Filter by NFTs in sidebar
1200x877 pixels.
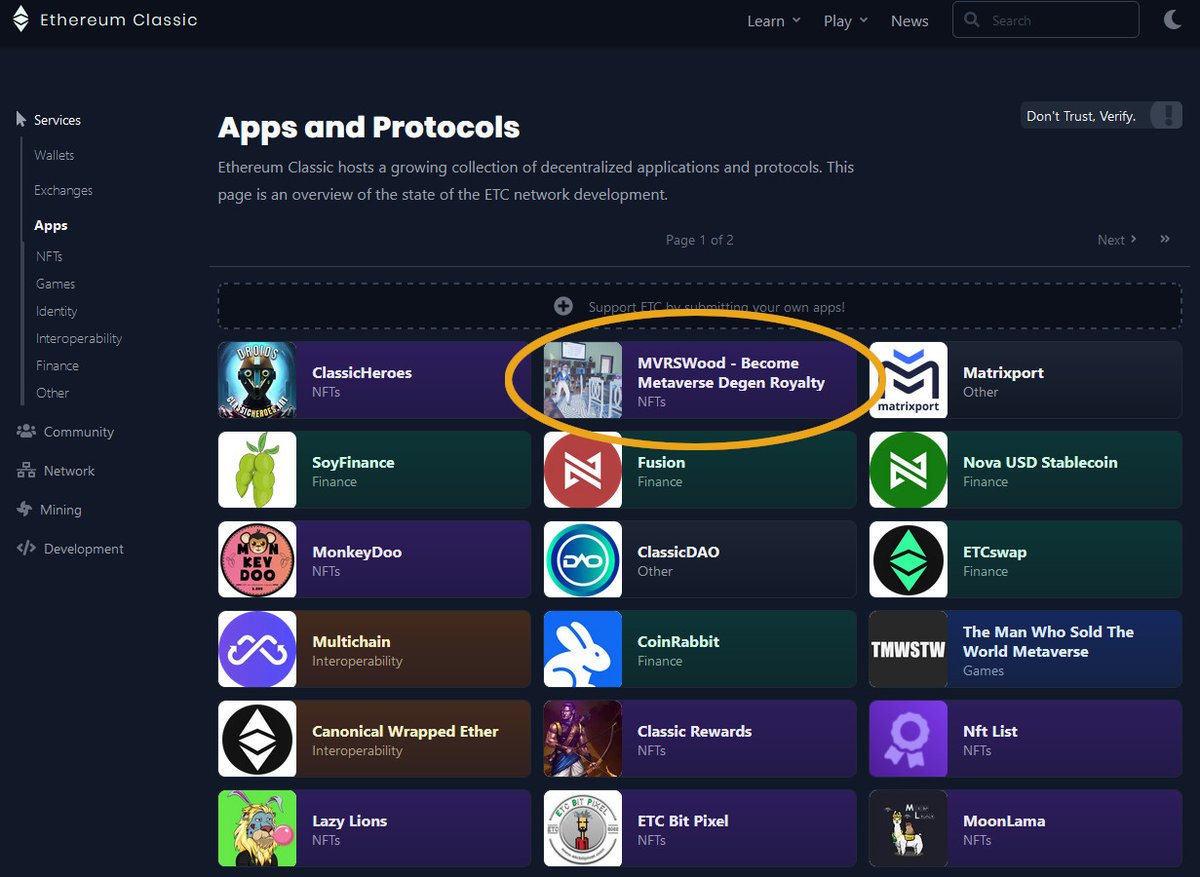tap(49, 257)
